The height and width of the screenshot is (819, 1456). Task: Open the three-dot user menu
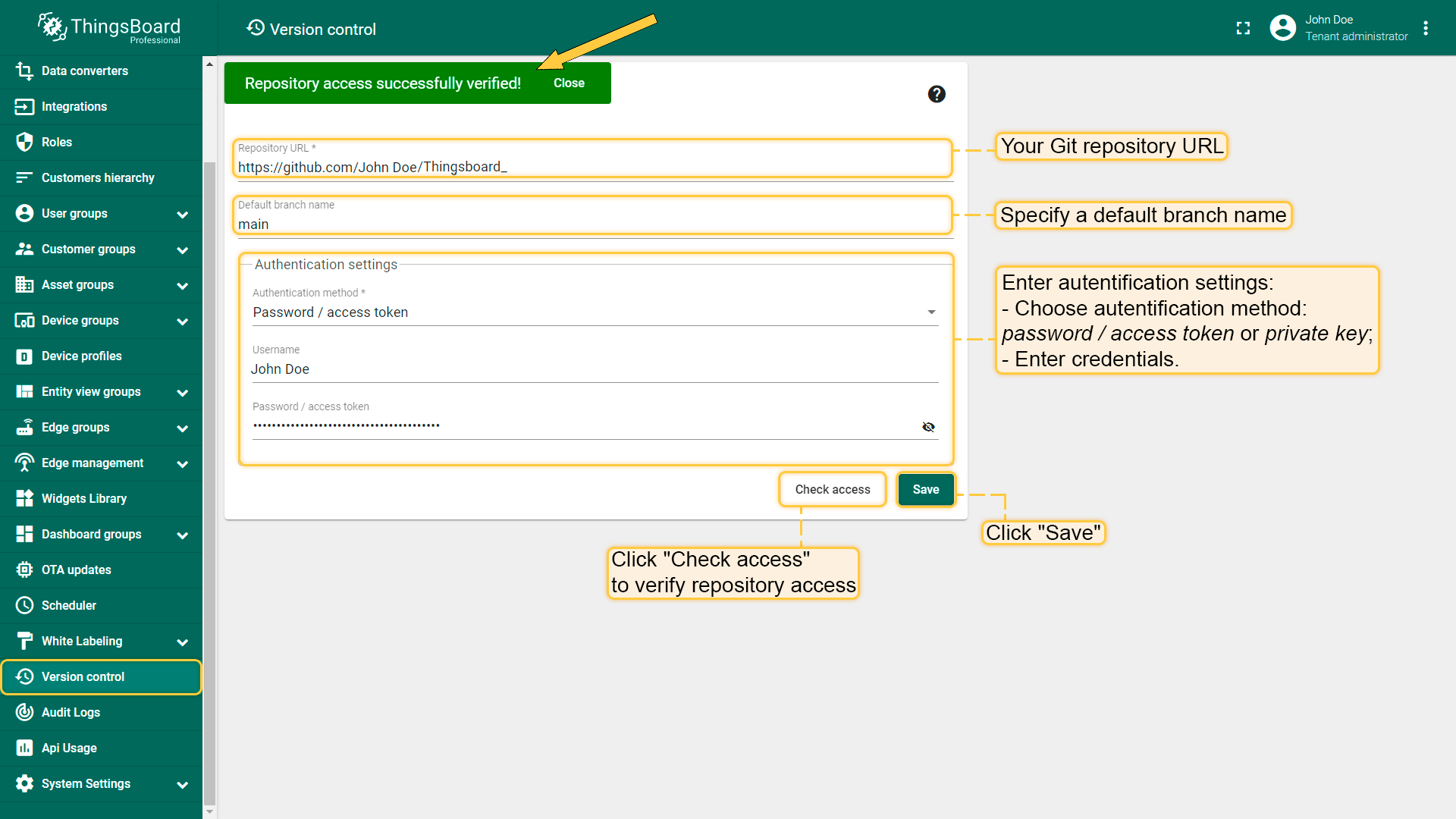pyautogui.click(x=1426, y=28)
